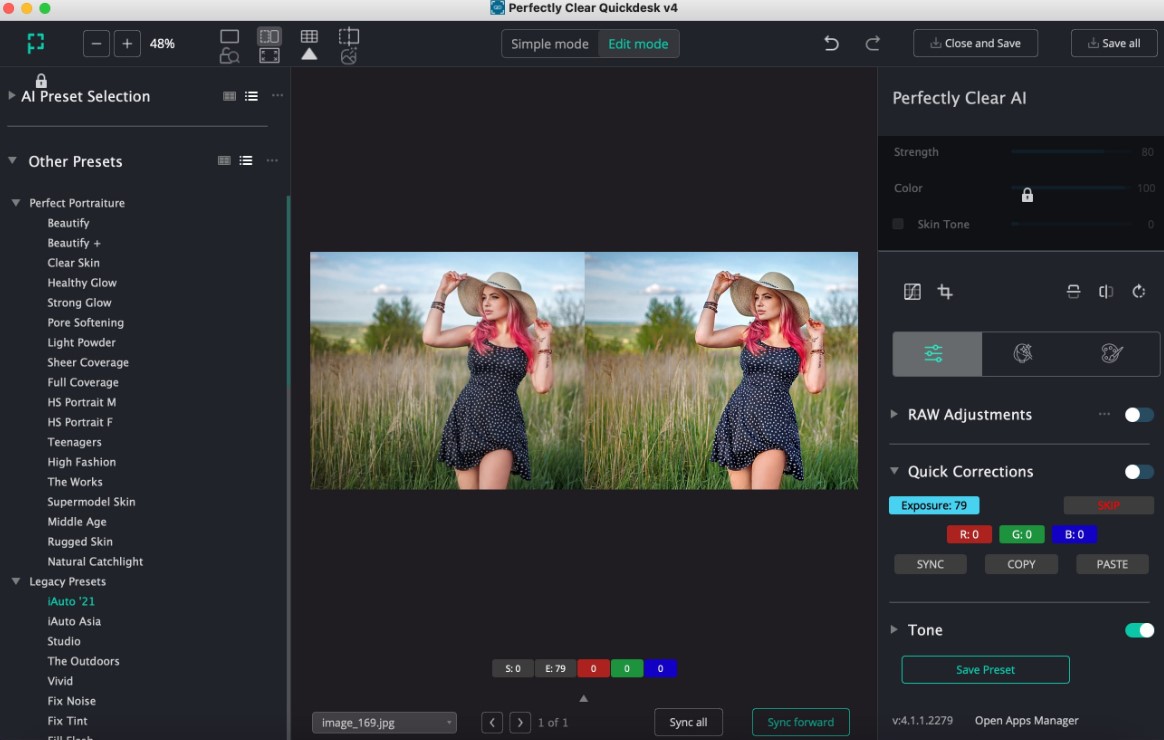The width and height of the screenshot is (1164, 740).
Task: Select the fit-to-screen view icon
Action: pos(269,56)
